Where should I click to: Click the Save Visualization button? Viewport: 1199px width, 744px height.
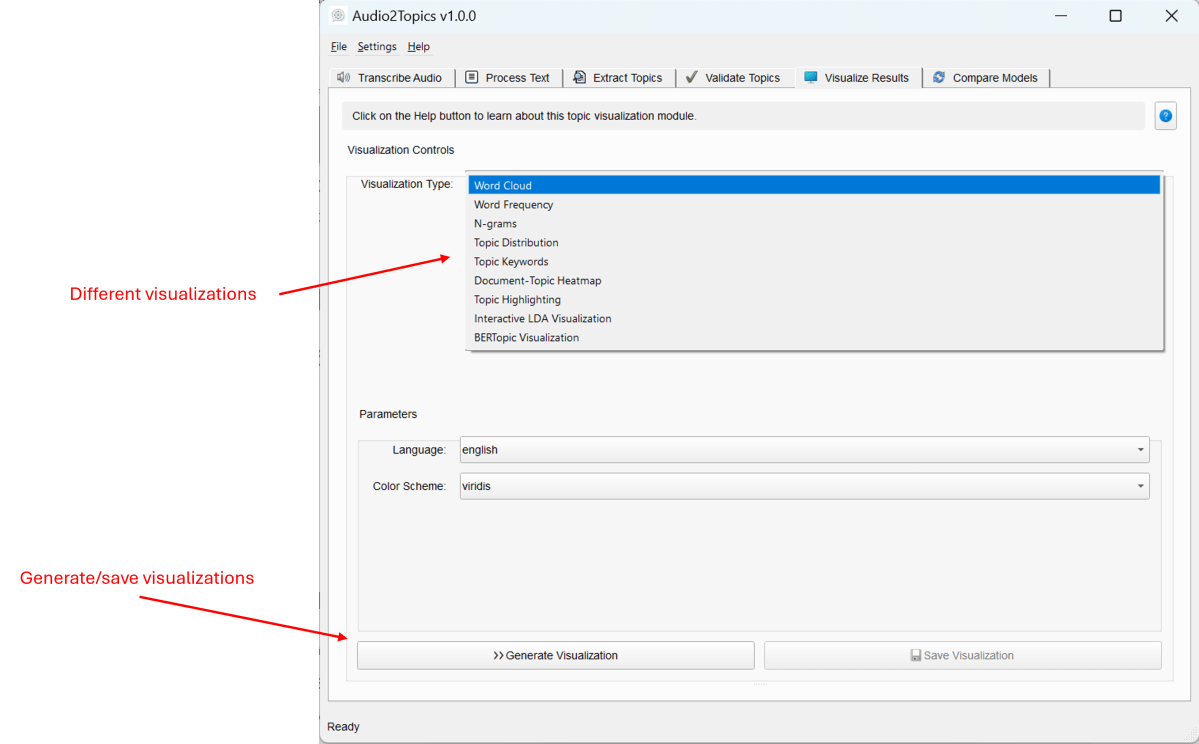963,655
